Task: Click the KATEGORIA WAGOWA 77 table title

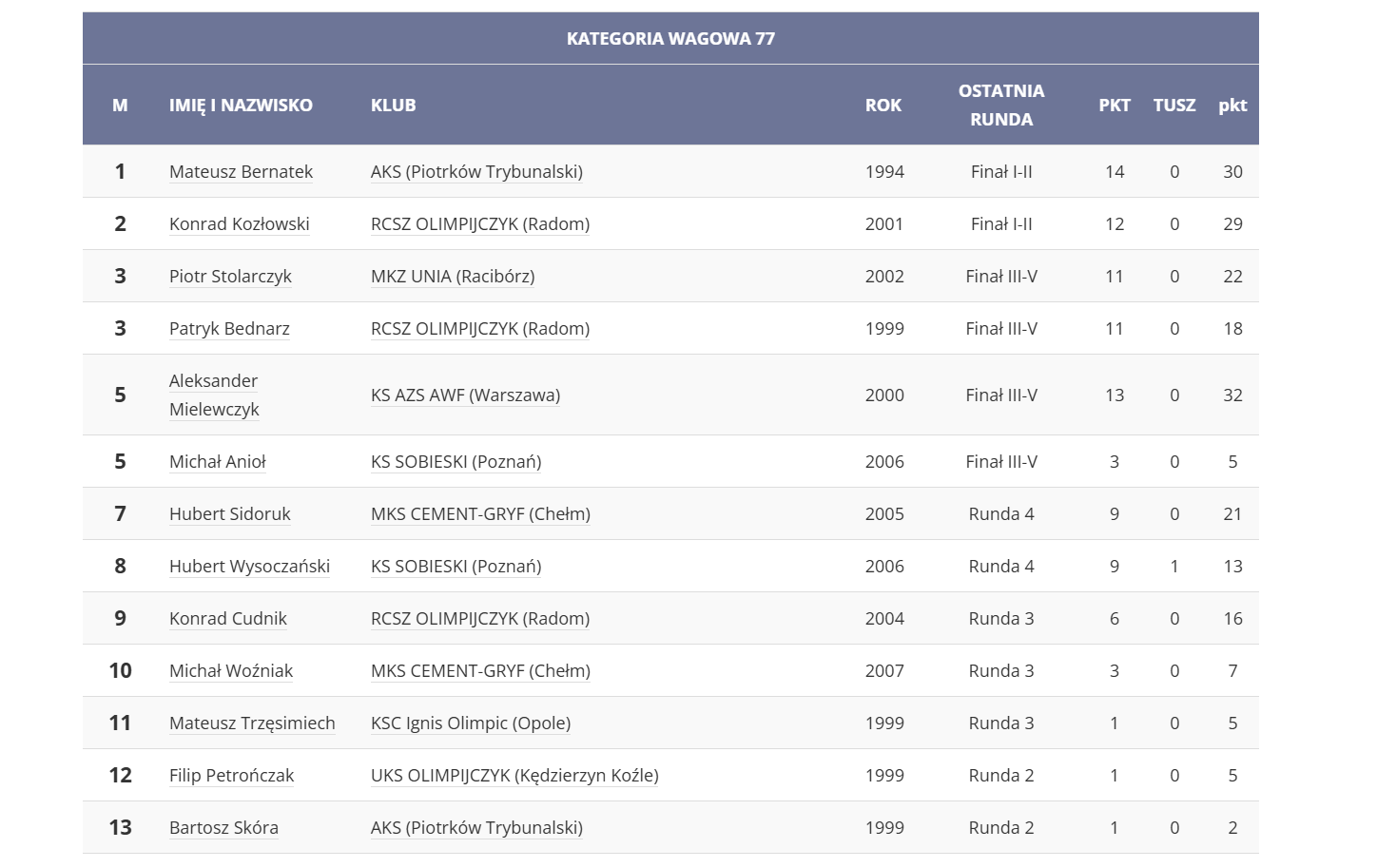Action: click(670, 39)
